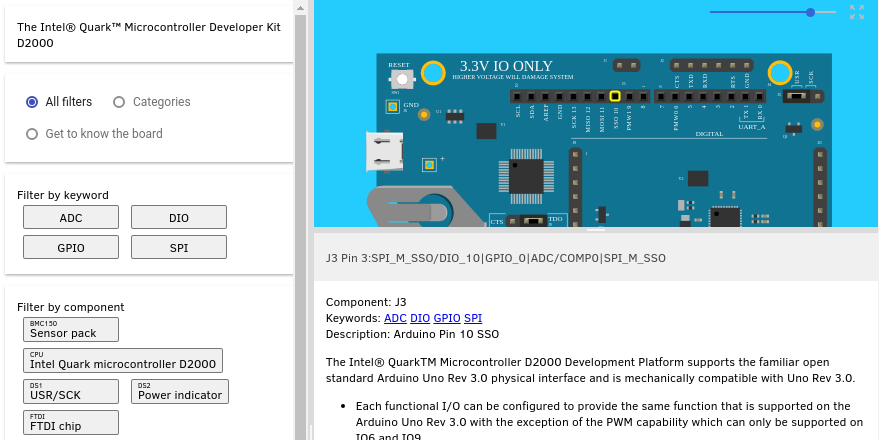Select the Categories radio button
Image resolution: width=879 pixels, height=440 pixels.
tap(119, 102)
